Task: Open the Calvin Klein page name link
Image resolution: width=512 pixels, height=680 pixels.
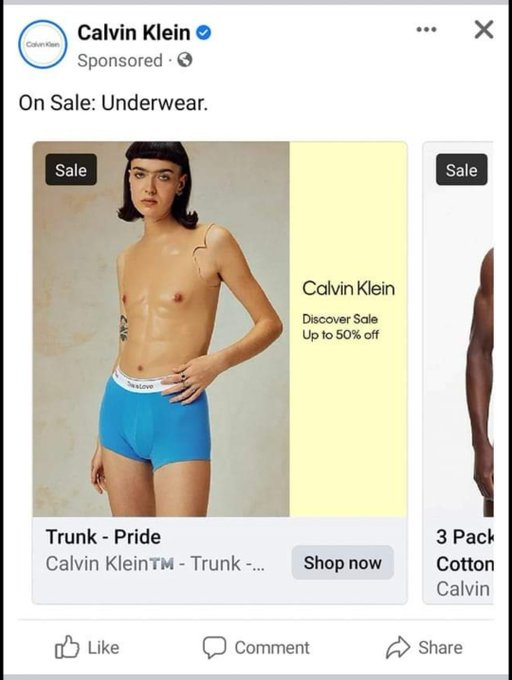Action: click(x=134, y=33)
